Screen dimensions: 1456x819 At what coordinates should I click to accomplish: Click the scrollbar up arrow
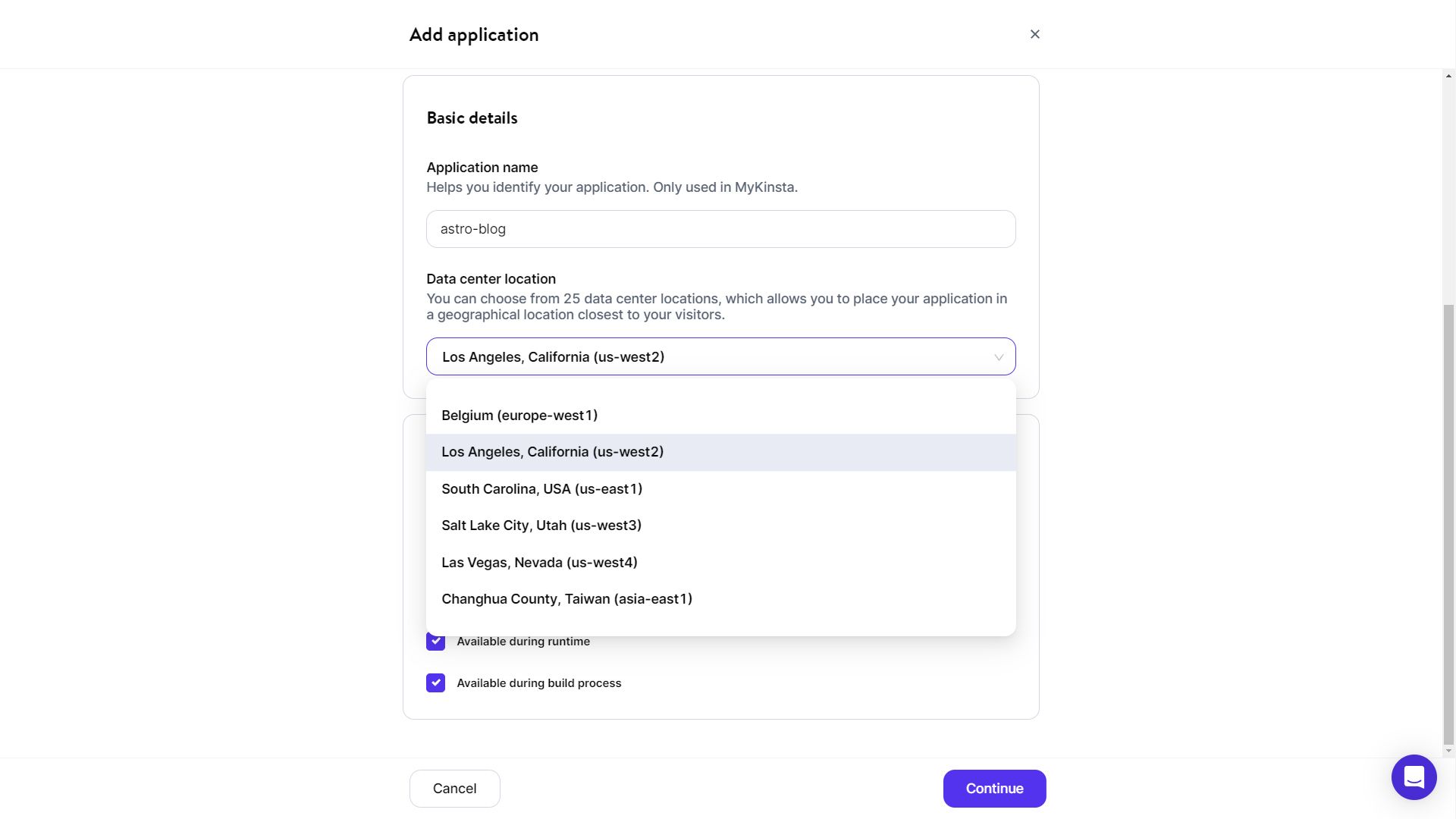click(x=1448, y=76)
